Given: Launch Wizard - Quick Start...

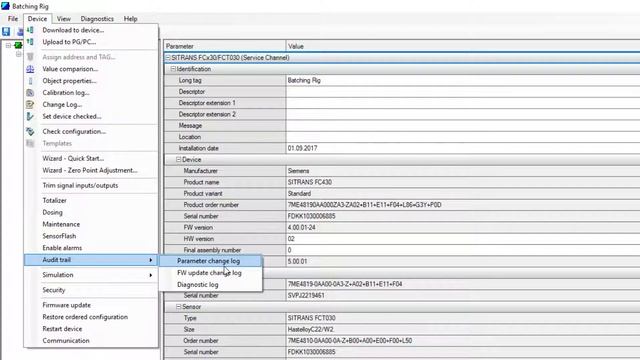Looking at the screenshot, I should tap(73, 158).
